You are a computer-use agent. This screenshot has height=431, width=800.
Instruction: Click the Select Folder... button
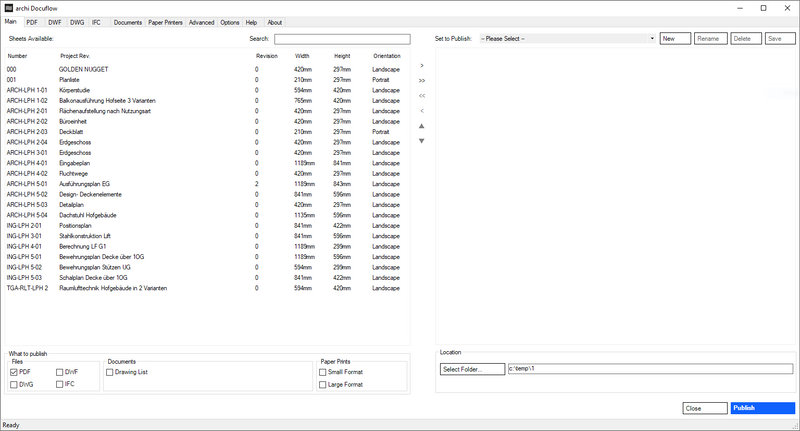coord(471,369)
